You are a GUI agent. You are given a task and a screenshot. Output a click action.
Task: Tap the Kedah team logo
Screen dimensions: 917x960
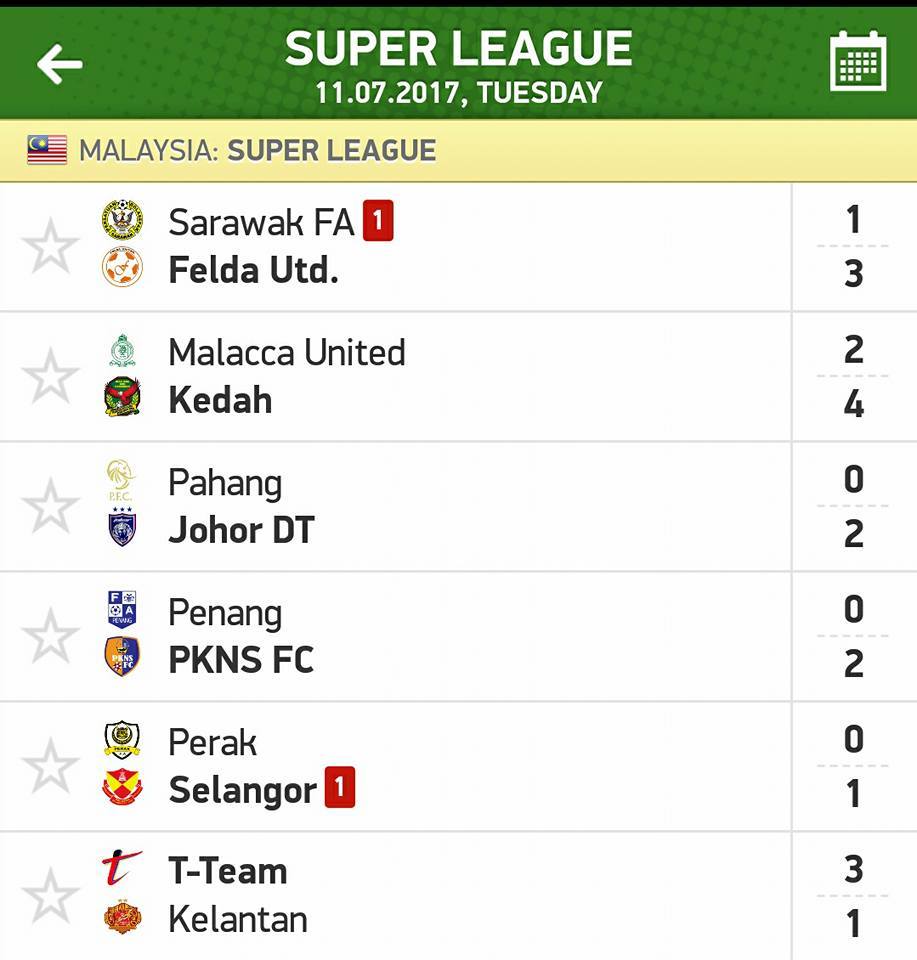pos(122,397)
